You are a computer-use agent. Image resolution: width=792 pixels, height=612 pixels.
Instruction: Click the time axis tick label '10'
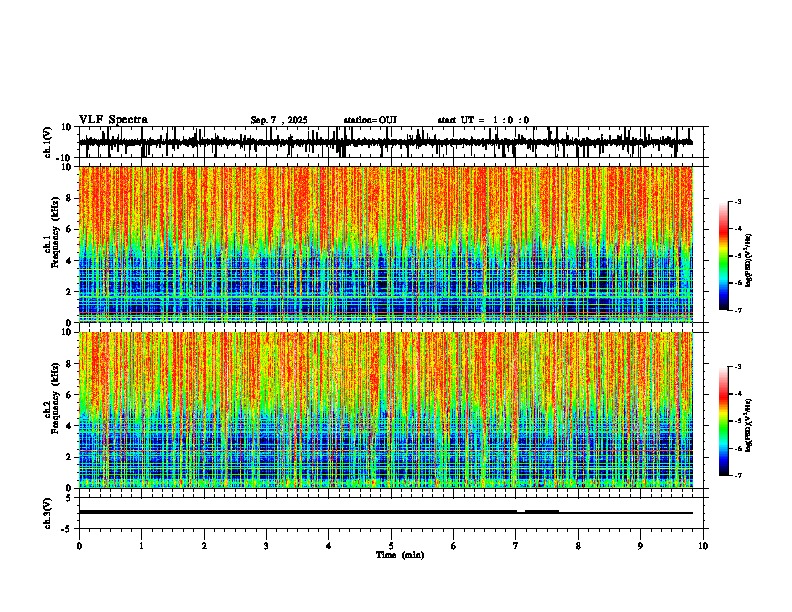pyautogui.click(x=703, y=546)
